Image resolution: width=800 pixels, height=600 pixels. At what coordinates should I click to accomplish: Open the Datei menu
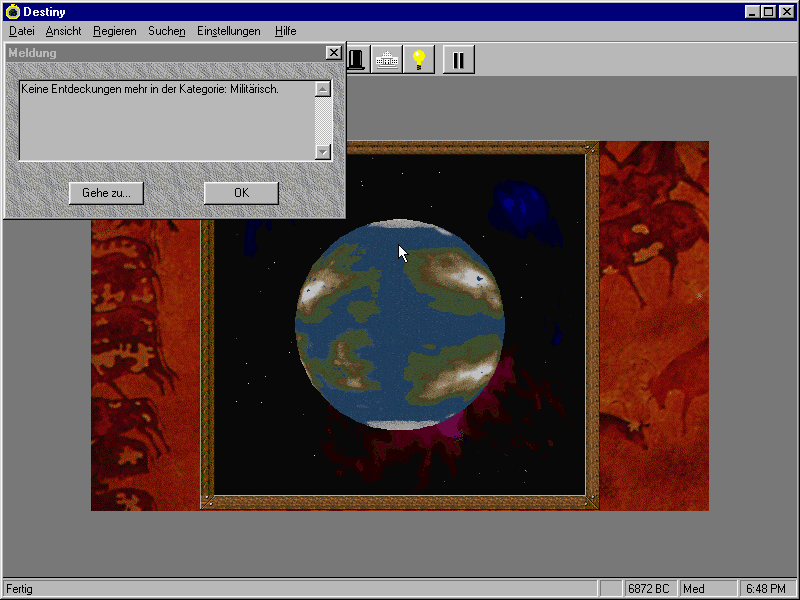22,31
